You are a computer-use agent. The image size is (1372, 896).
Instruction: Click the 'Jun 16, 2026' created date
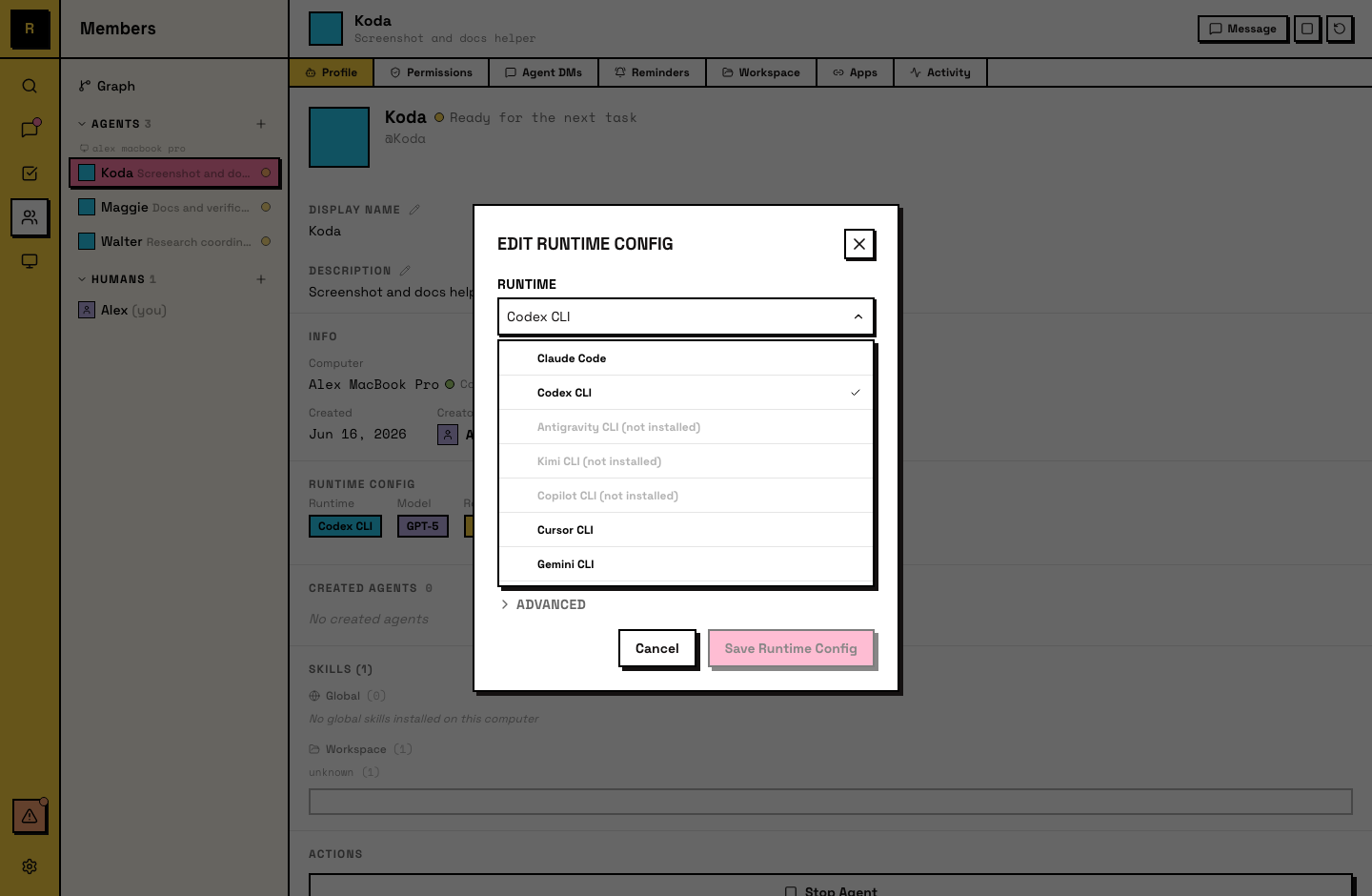357,434
